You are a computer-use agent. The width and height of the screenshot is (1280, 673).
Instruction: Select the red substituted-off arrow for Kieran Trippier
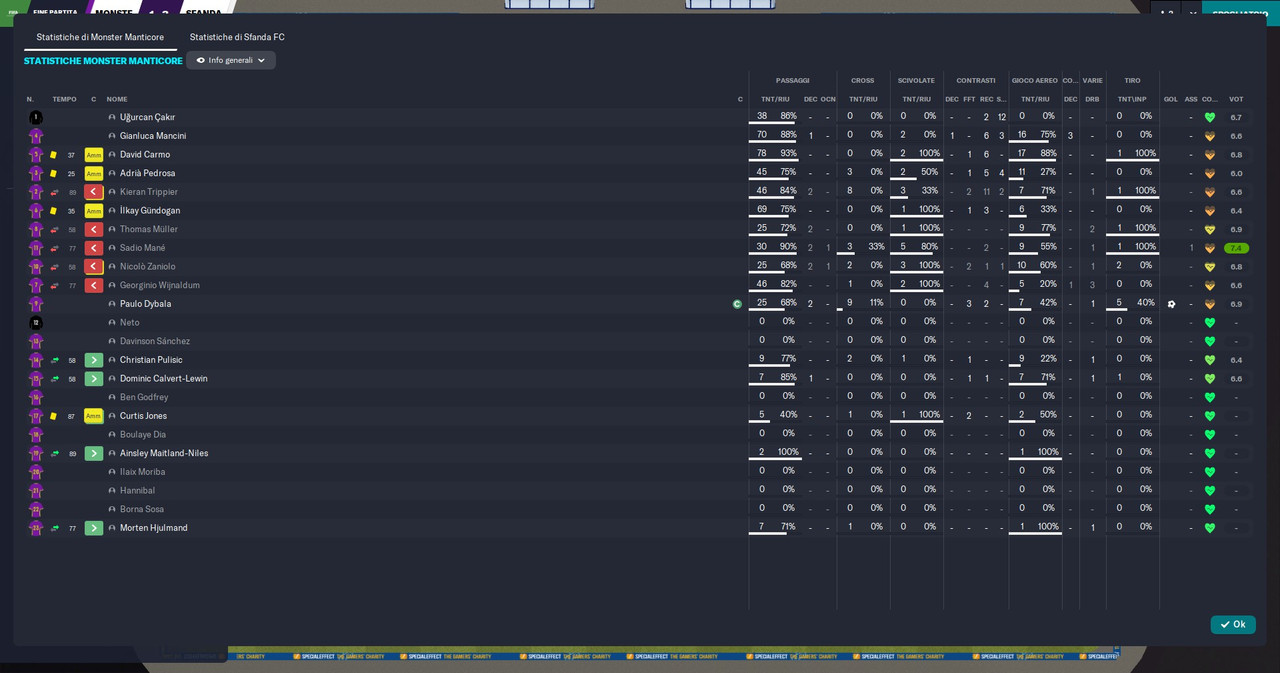pyautogui.click(x=94, y=192)
